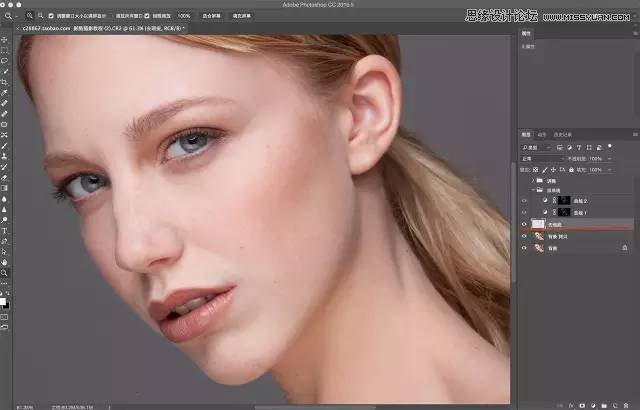
Task: Select the Move tool
Action: [x=5, y=39]
